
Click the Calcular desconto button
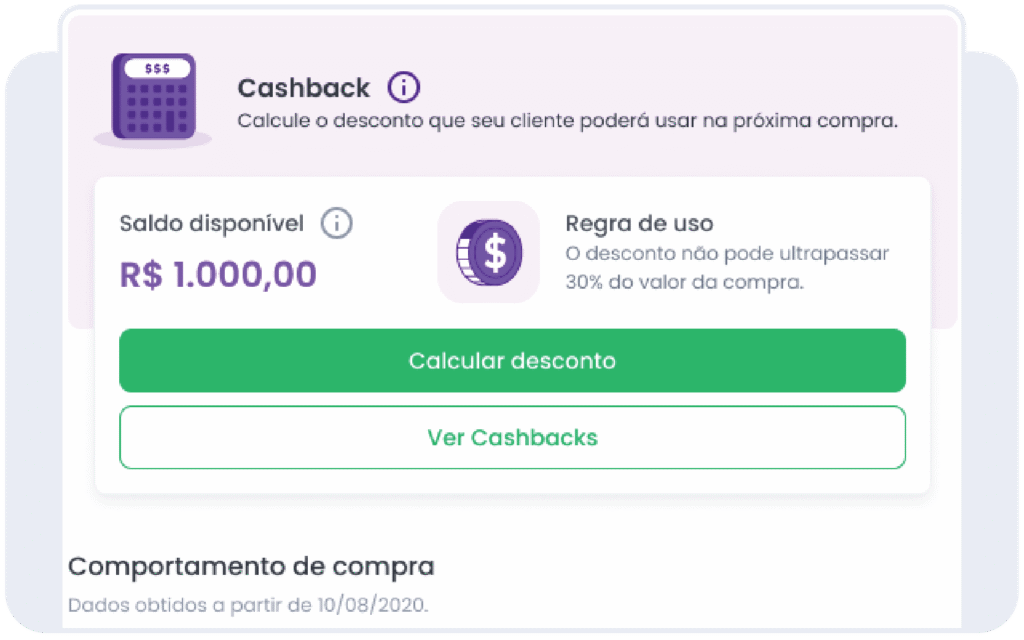(x=512, y=360)
